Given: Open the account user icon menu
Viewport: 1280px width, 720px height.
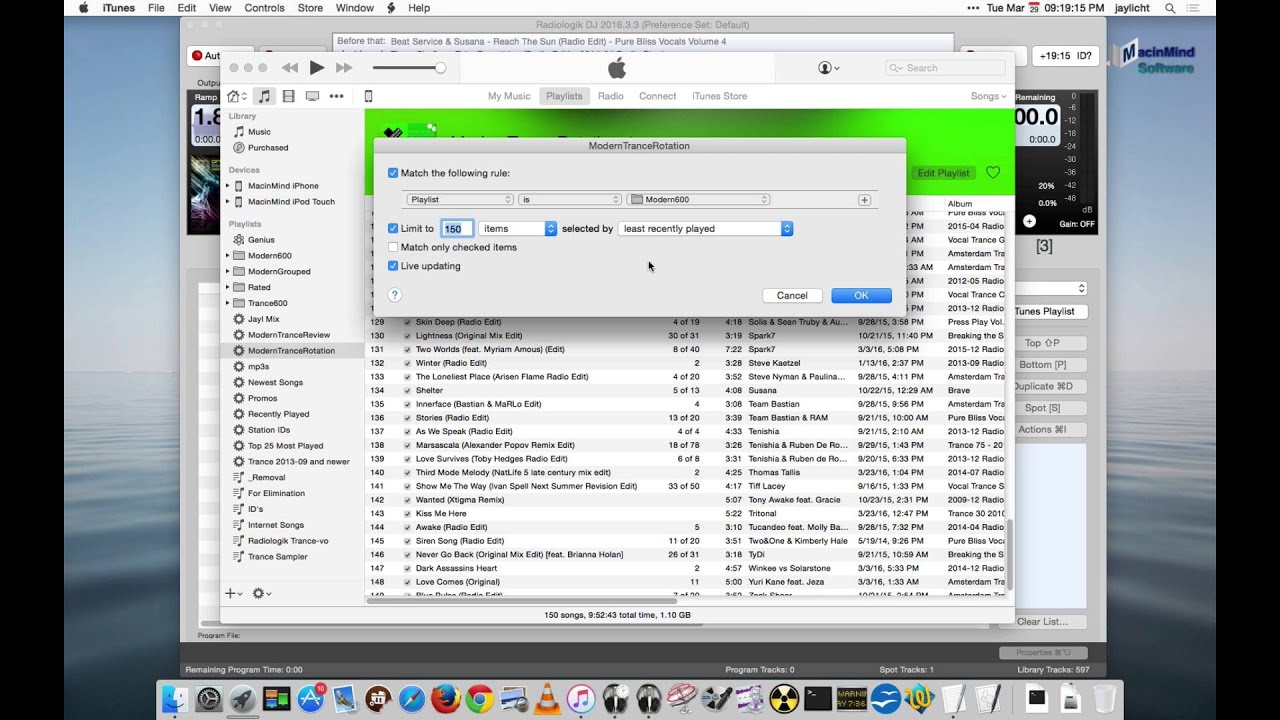Looking at the screenshot, I should coord(828,68).
